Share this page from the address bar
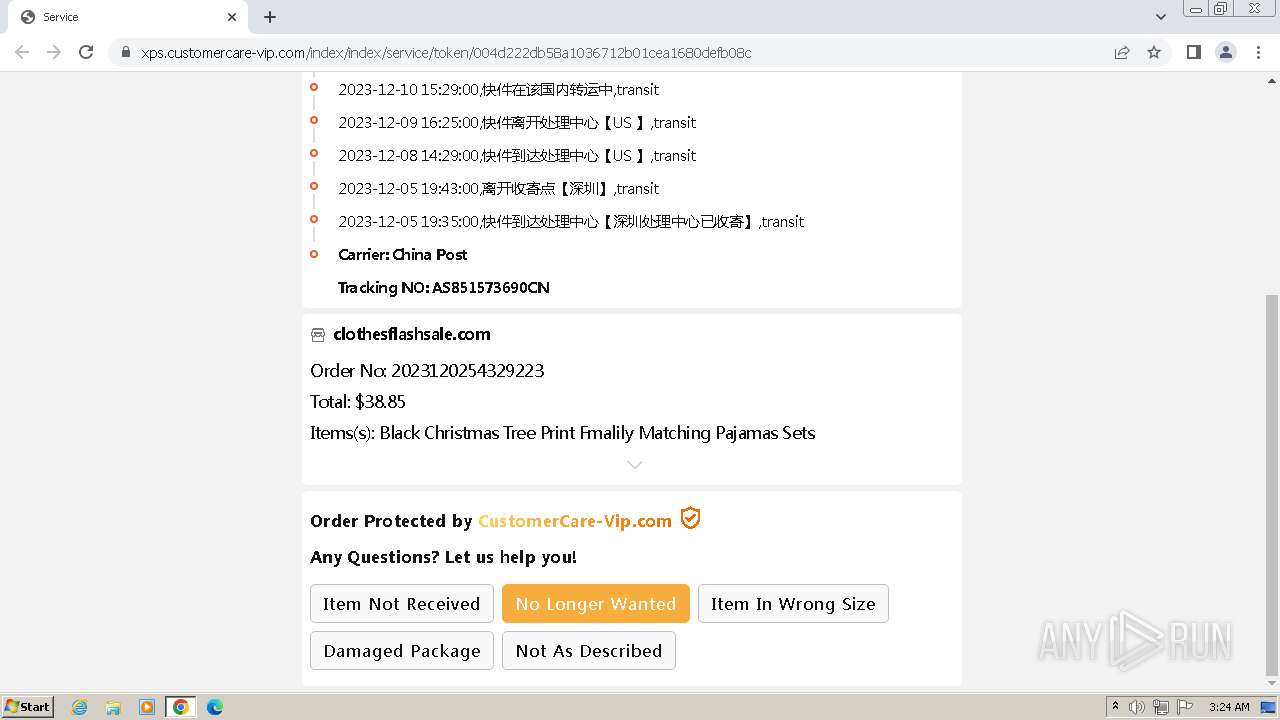The height and width of the screenshot is (720, 1280). coord(1122,52)
